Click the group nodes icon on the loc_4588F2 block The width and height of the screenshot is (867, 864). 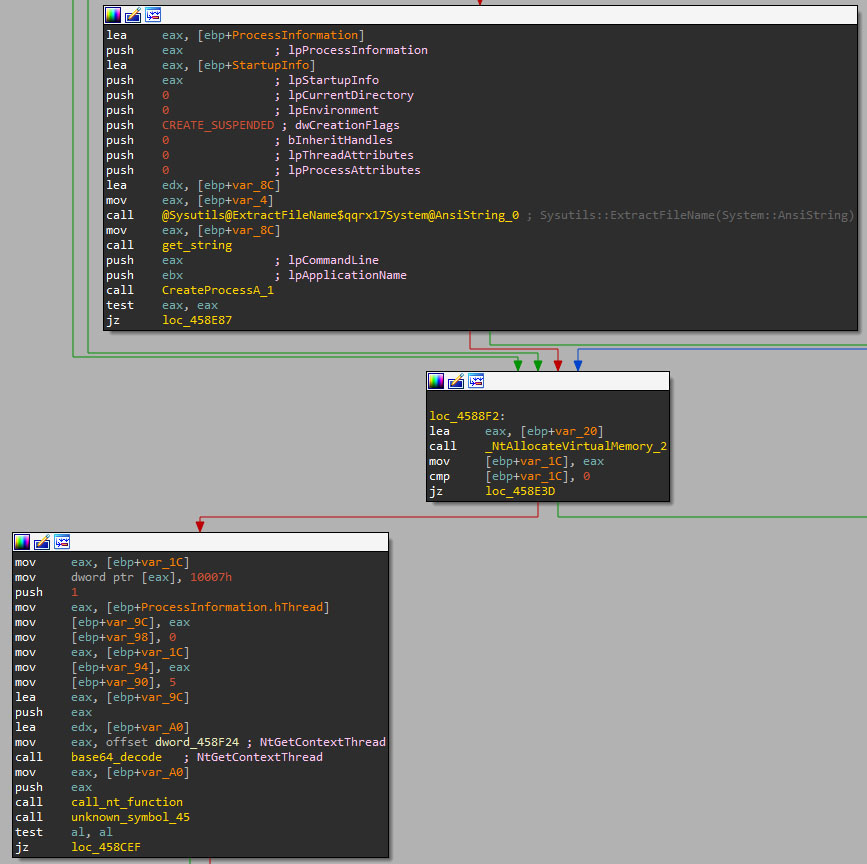click(x=476, y=381)
